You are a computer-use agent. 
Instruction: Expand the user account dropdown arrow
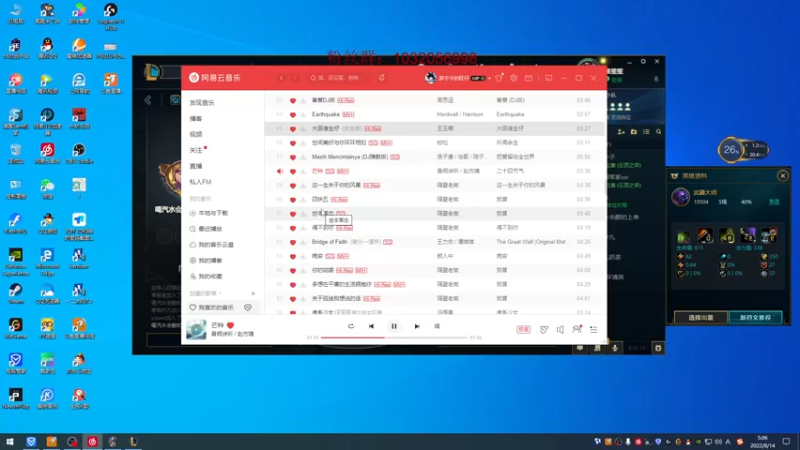[x=489, y=79]
